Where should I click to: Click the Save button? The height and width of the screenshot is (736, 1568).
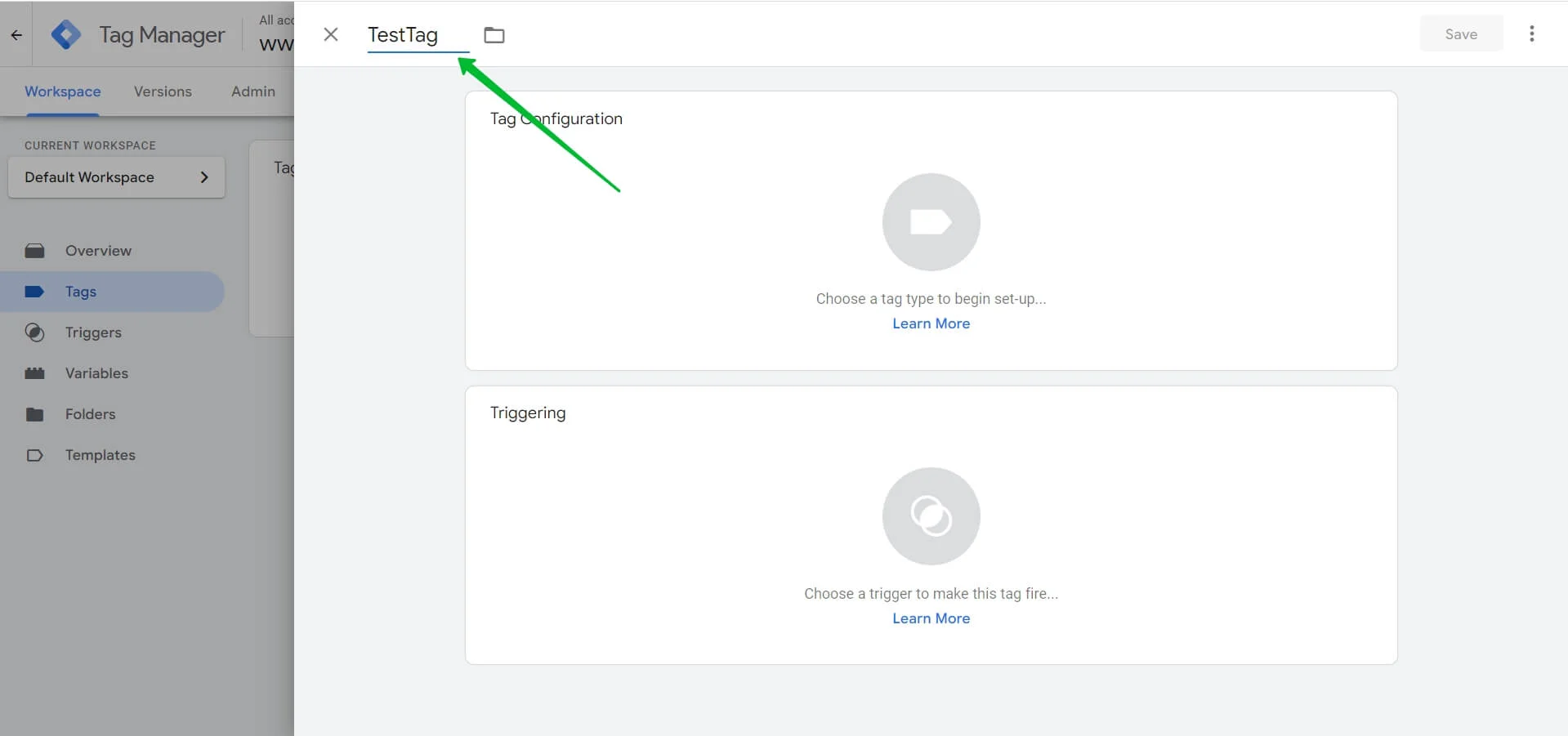click(x=1461, y=34)
